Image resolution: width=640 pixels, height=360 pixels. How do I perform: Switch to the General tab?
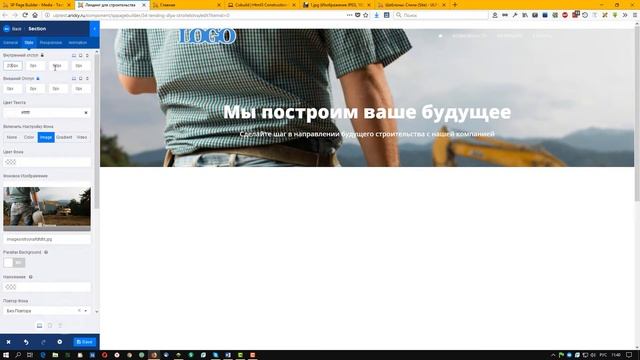(x=10, y=42)
